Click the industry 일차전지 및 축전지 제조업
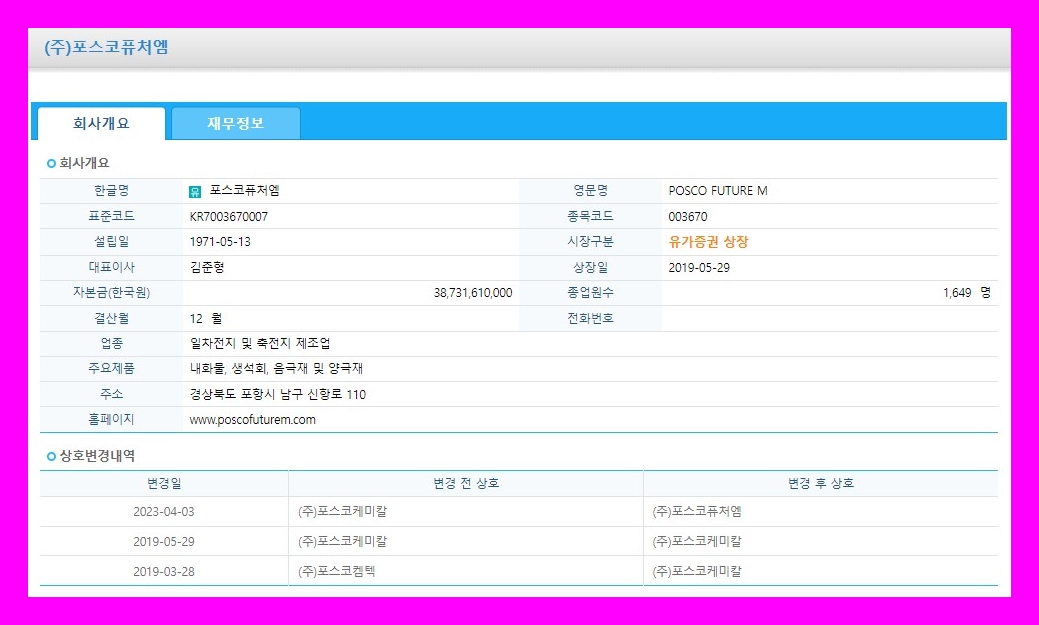The width and height of the screenshot is (1039, 625). click(260, 343)
